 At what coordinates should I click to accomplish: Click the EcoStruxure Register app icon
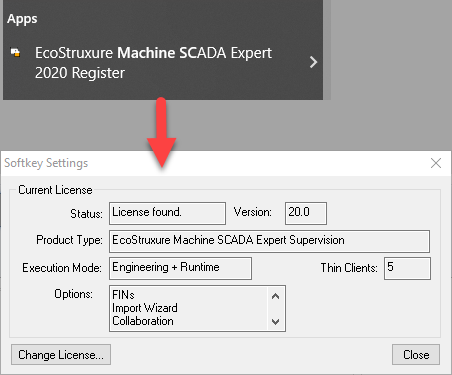tap(15, 53)
